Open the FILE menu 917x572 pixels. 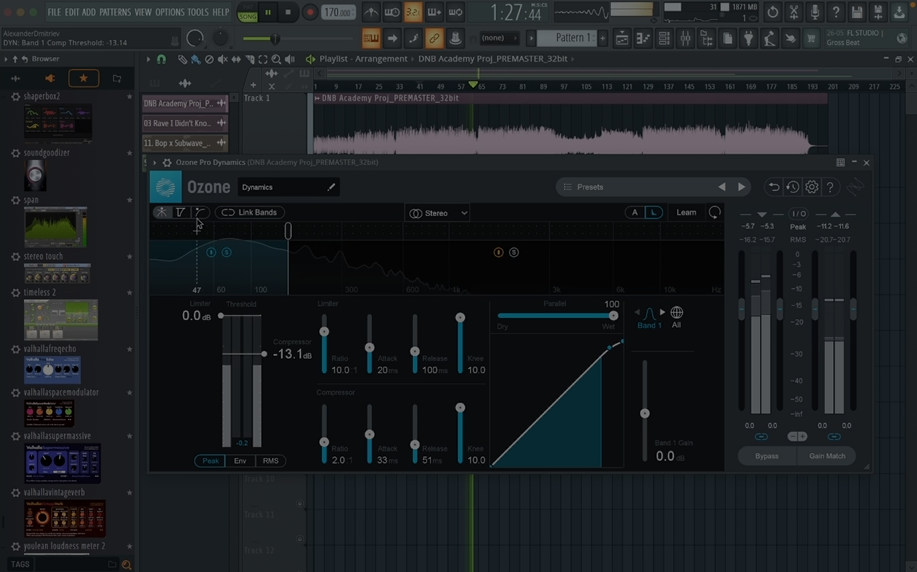point(54,12)
